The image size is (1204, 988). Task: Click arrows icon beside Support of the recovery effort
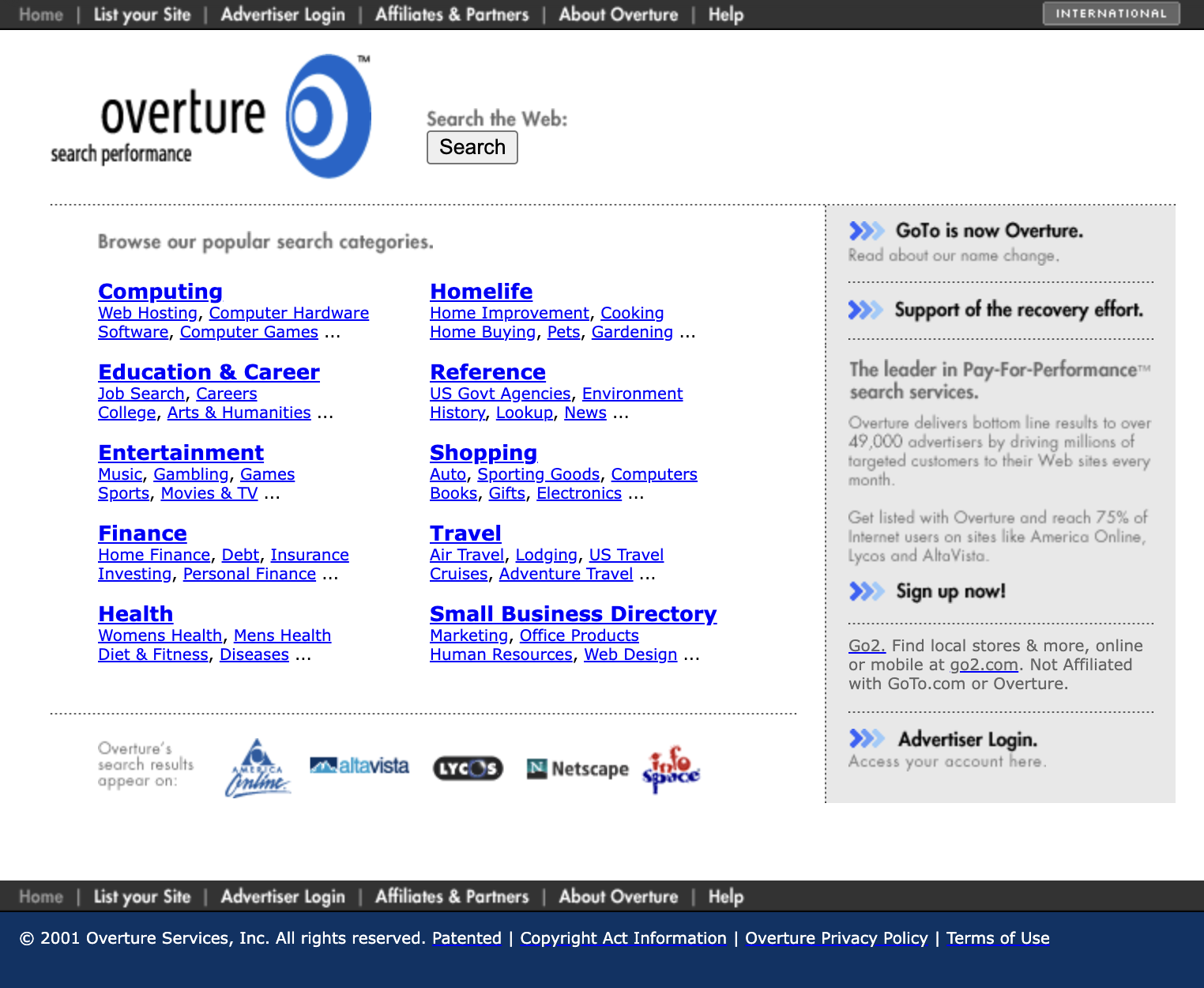pos(866,310)
